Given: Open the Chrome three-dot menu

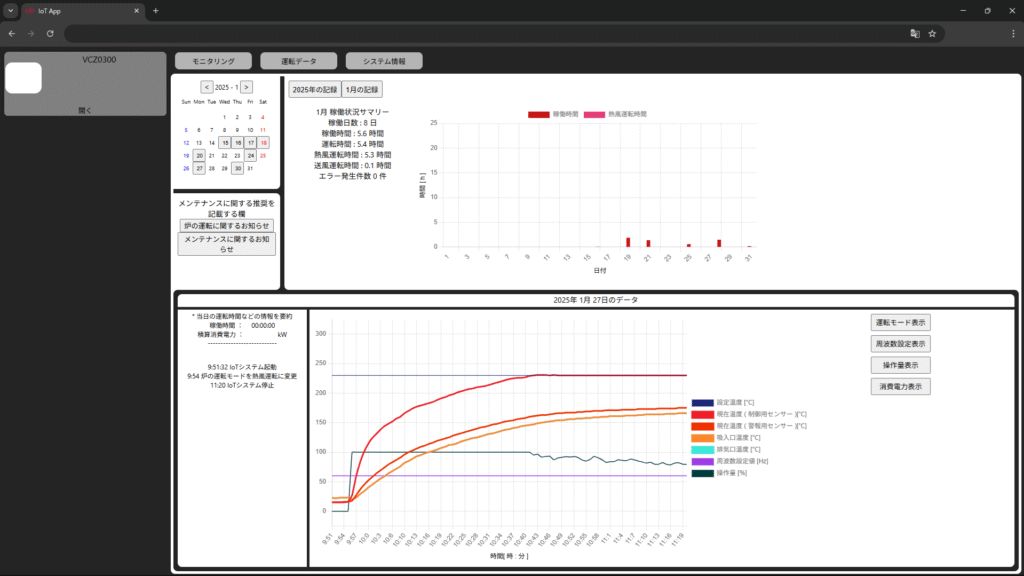Looking at the screenshot, I should point(1008,33).
